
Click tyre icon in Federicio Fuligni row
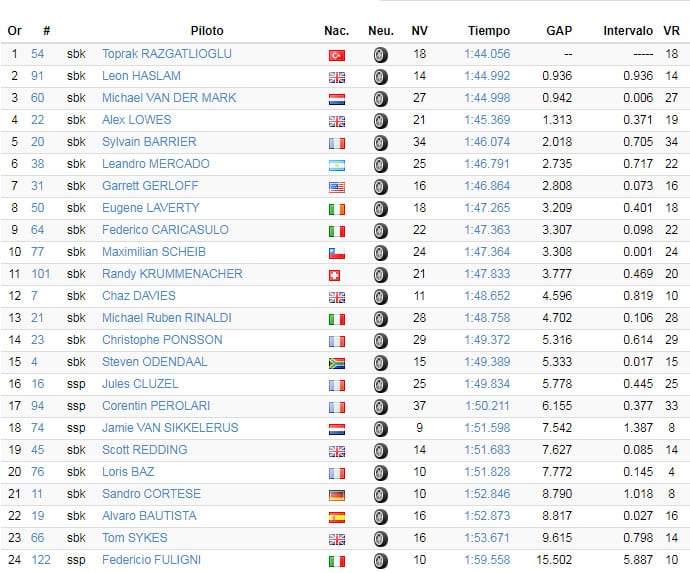click(380, 561)
